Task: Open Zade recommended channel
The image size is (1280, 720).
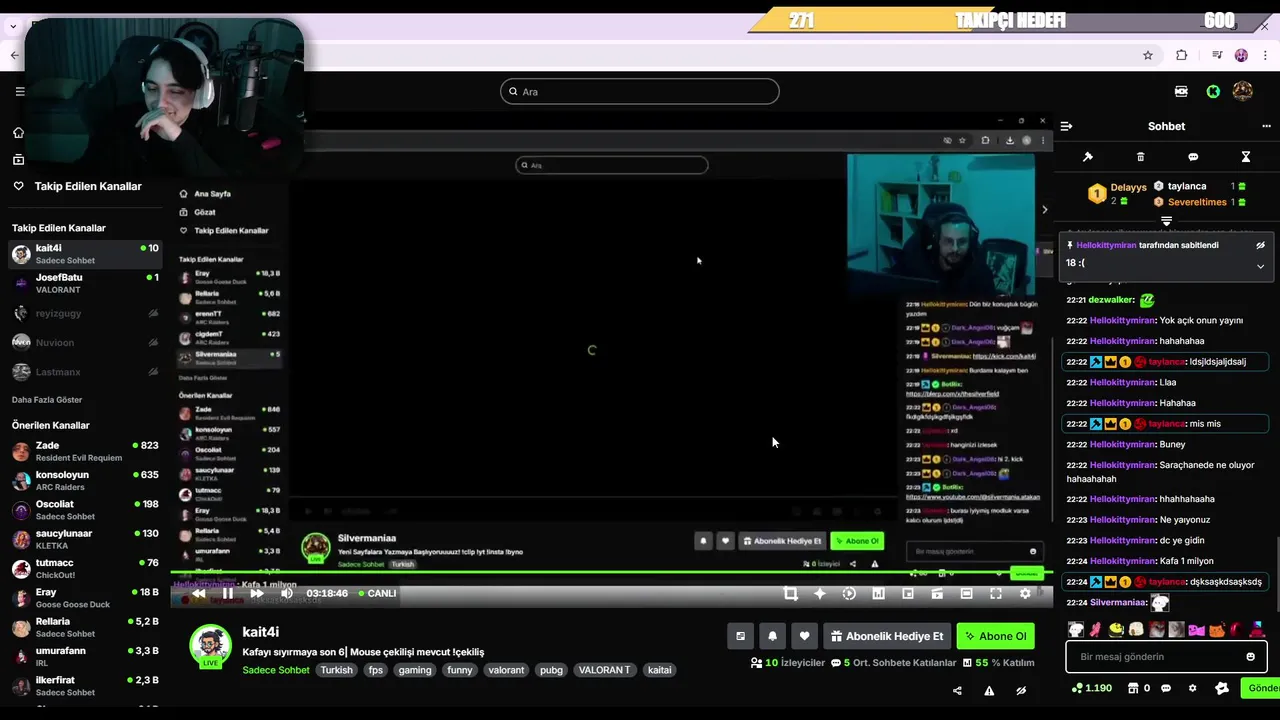Action: [85, 451]
